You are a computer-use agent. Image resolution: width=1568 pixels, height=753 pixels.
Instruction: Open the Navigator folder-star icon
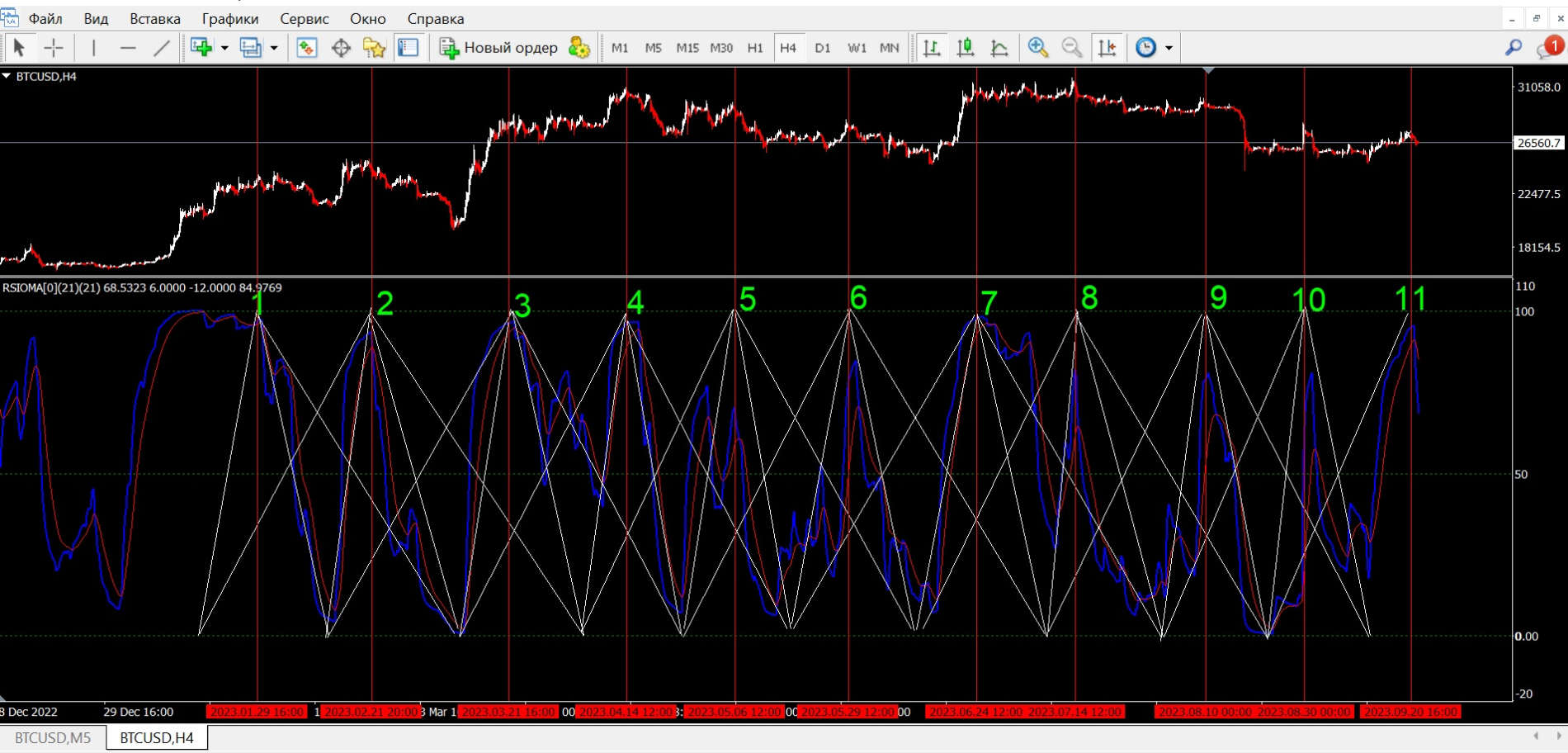point(375,48)
